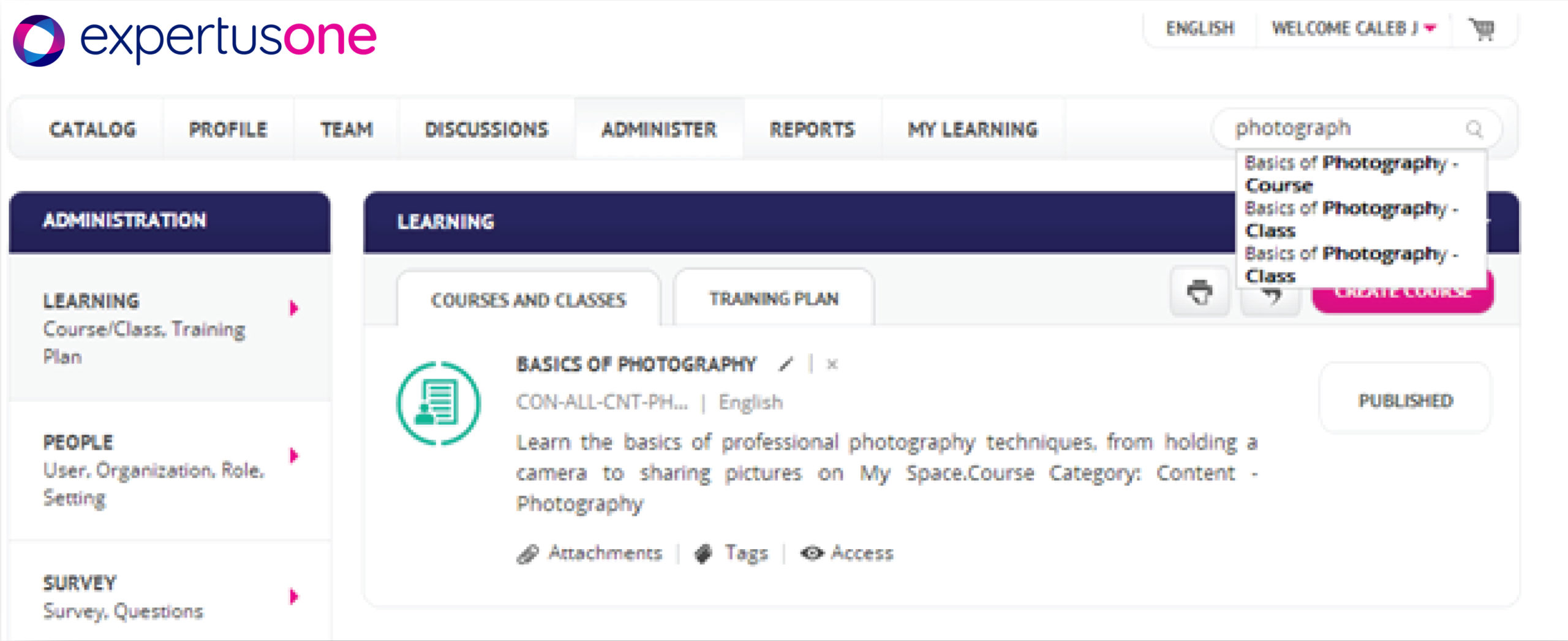Open Access eye icon settings
Image resolution: width=1568 pixels, height=641 pixels.
847,553
